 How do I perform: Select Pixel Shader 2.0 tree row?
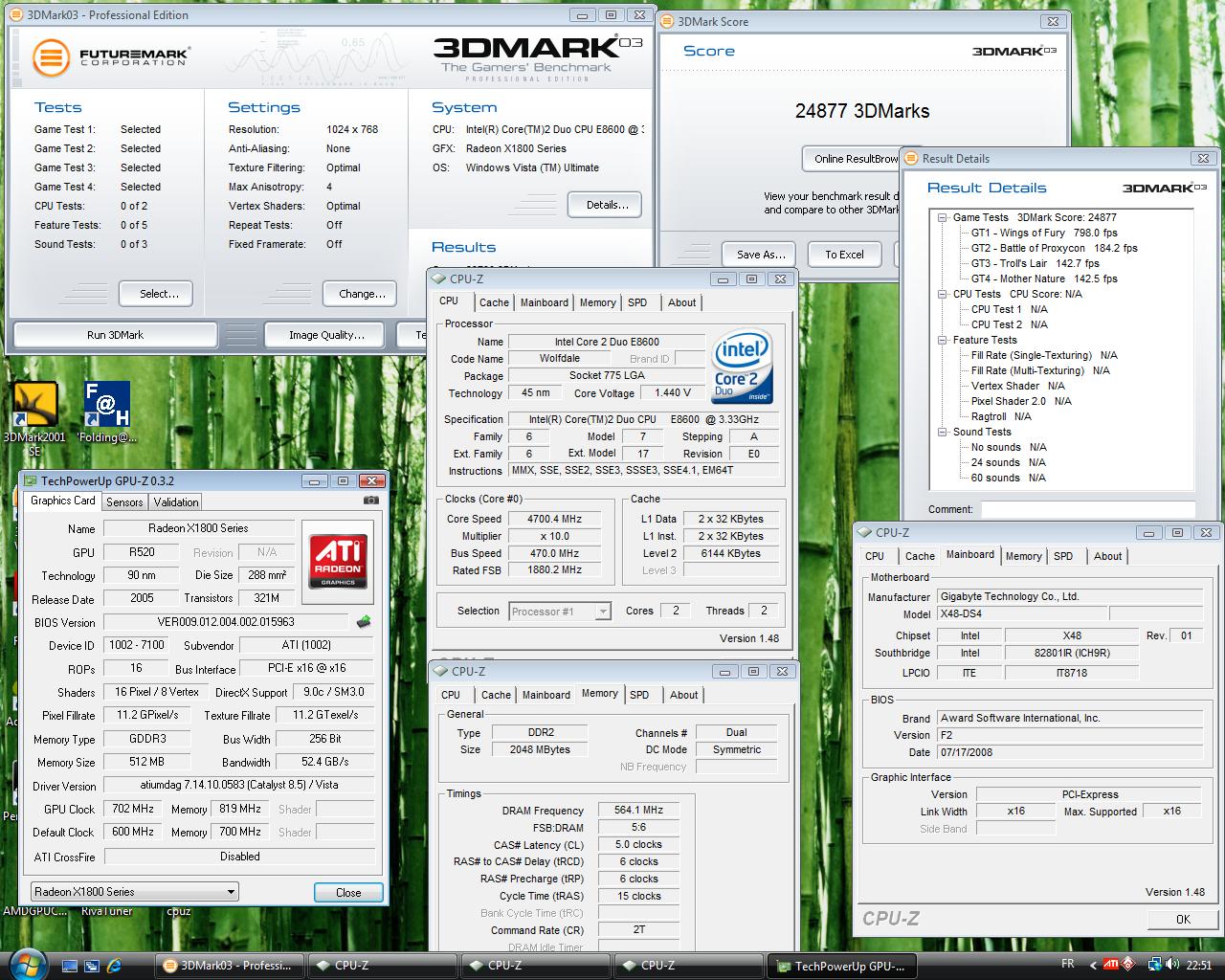[x=1021, y=401]
